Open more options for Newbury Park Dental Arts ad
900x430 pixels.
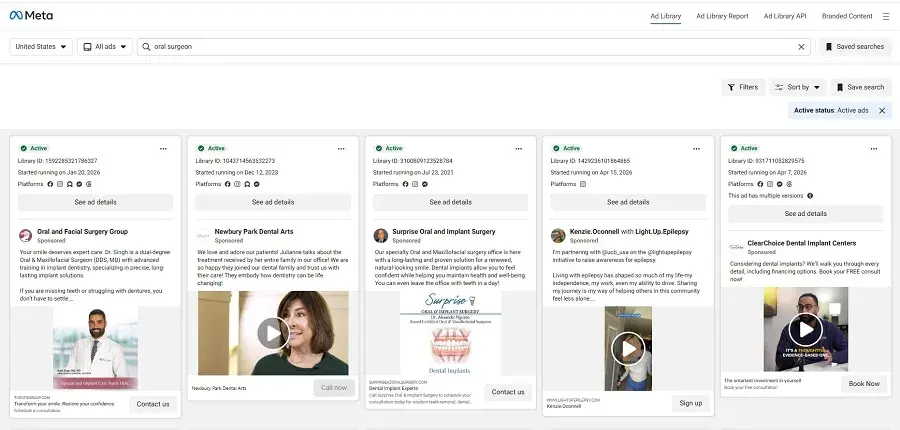pos(341,149)
